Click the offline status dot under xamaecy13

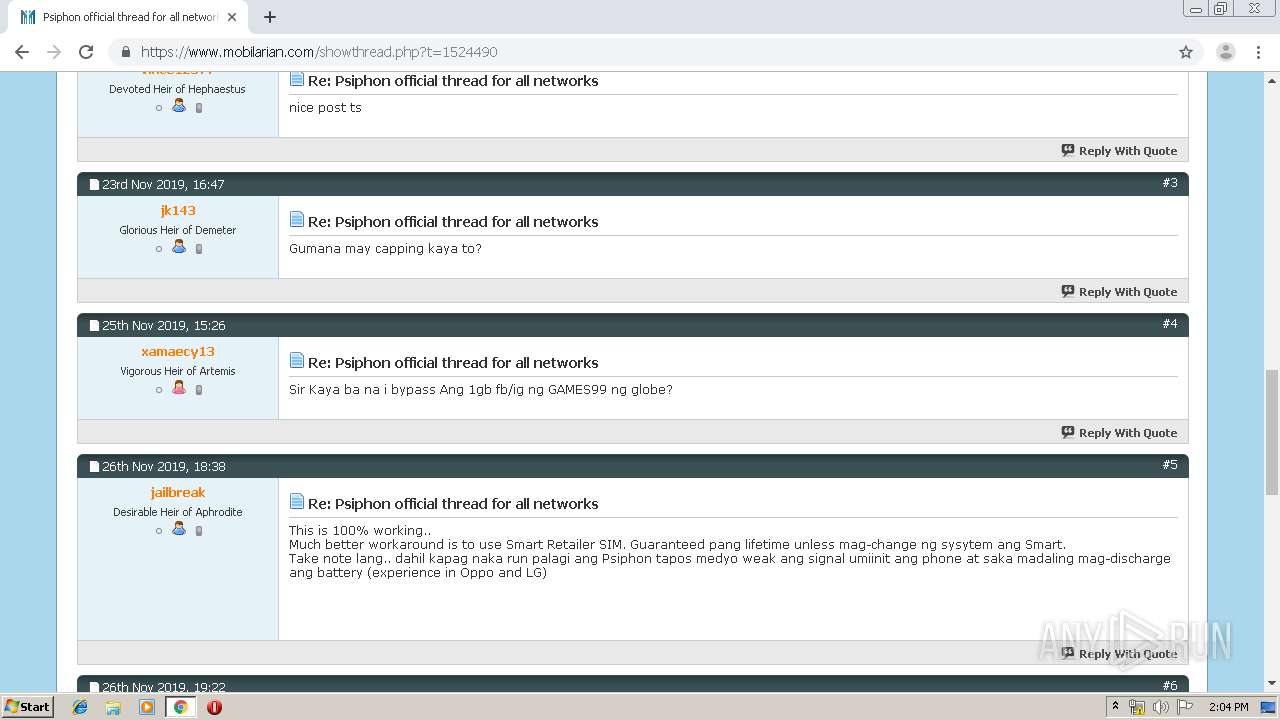pyautogui.click(x=159, y=390)
